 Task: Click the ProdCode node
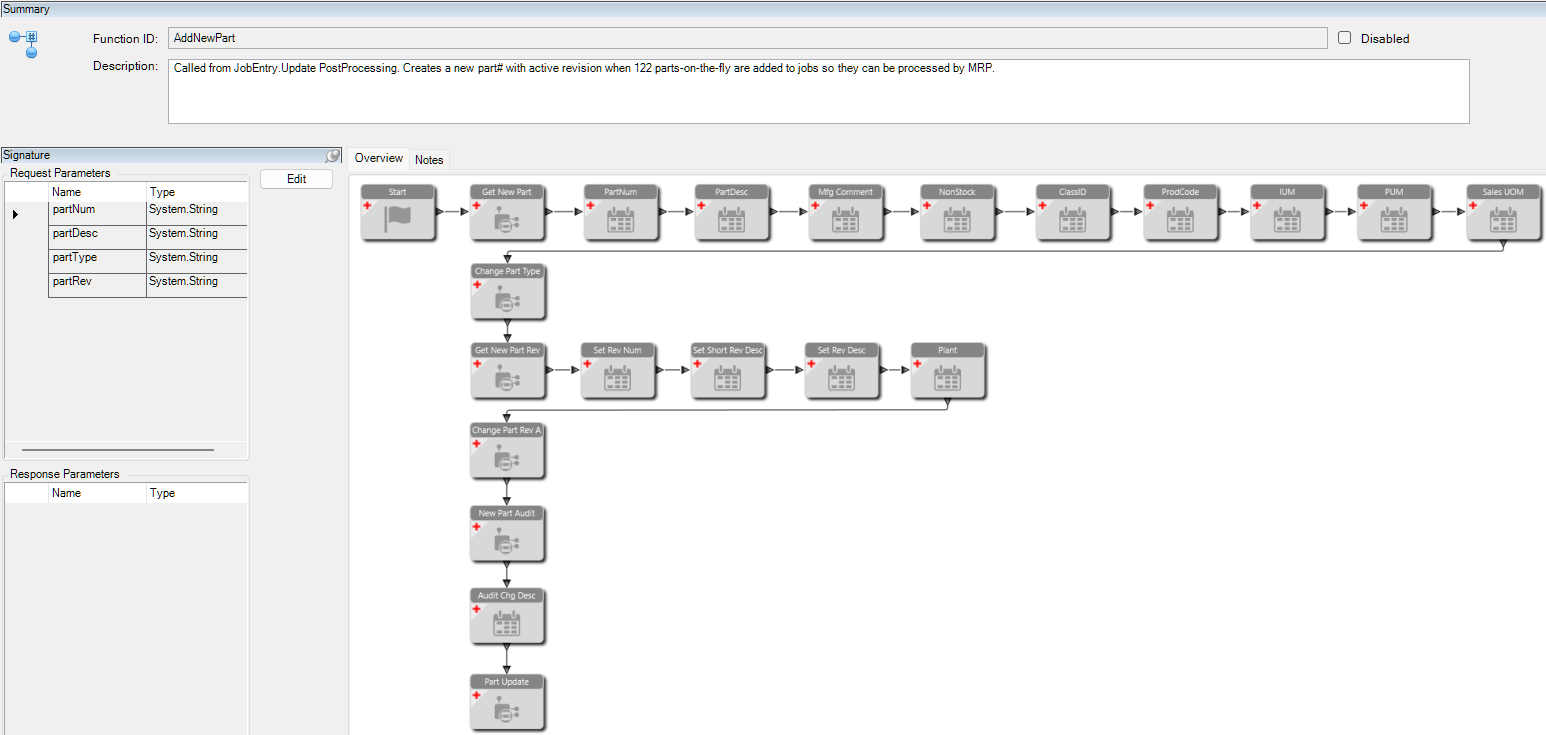[x=1181, y=212]
